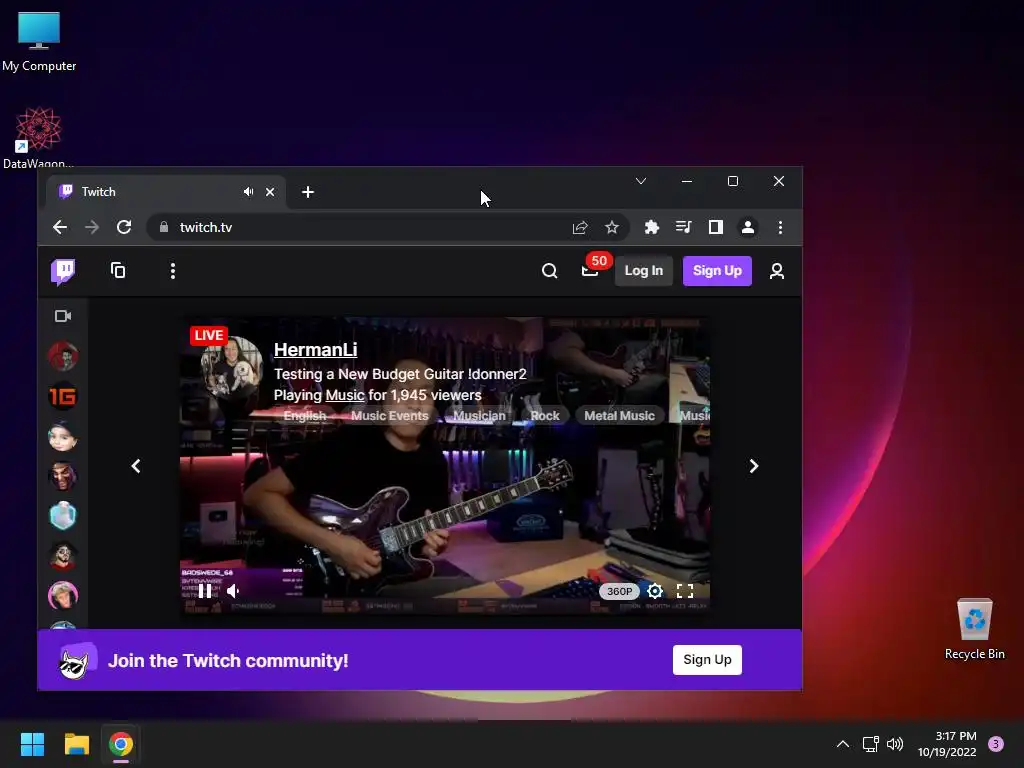This screenshot has width=1024, height=768.
Task: Share this page icon in address bar
Action: [580, 227]
